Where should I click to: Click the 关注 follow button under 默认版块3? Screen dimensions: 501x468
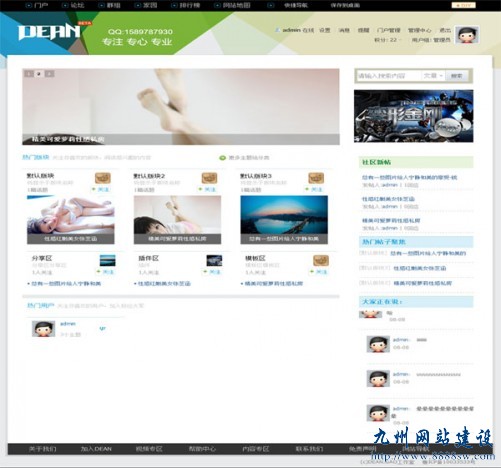(x=315, y=189)
